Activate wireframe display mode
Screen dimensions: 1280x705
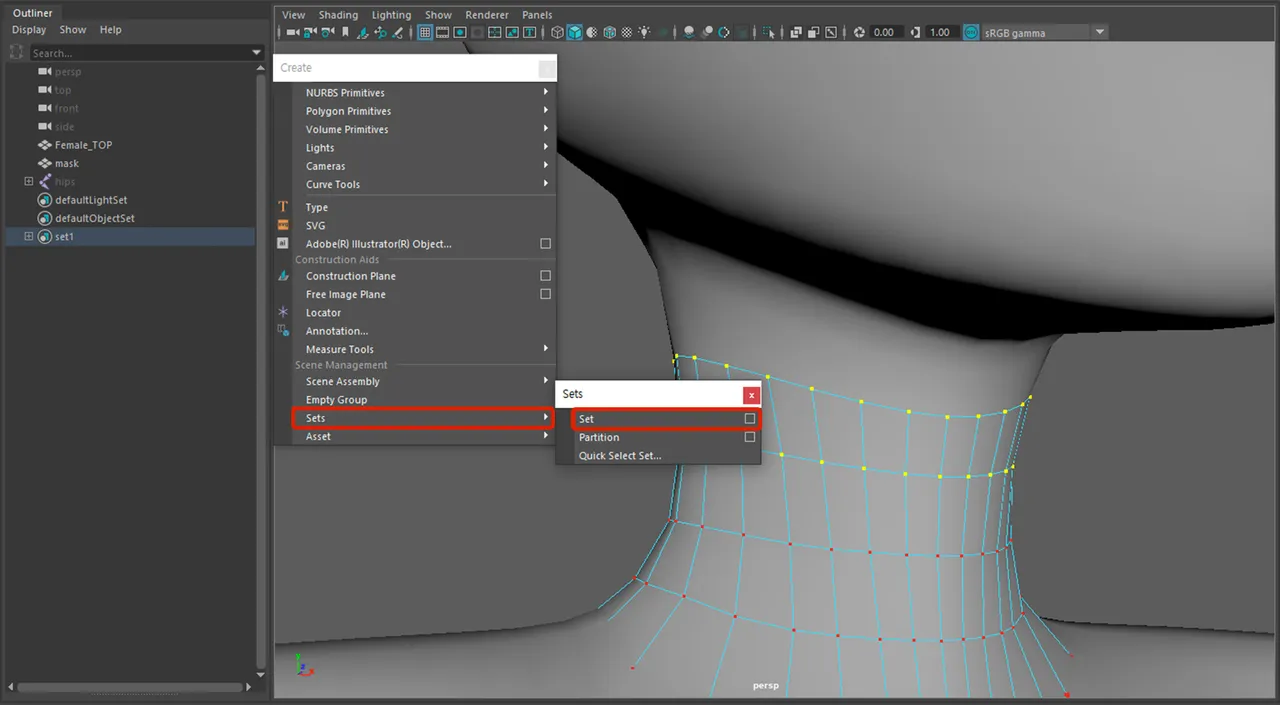pyautogui.click(x=557, y=32)
